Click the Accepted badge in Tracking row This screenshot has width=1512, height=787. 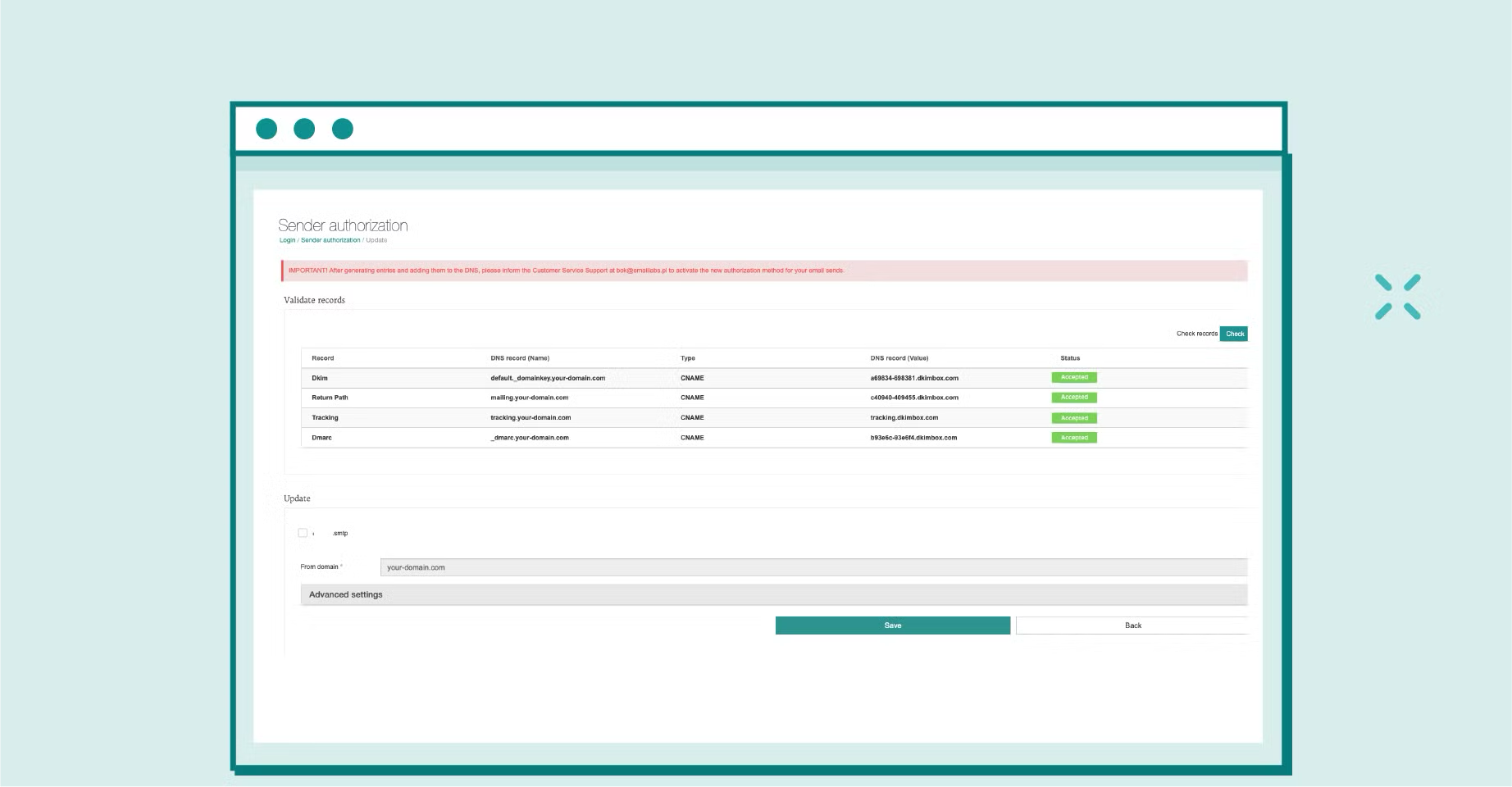(1073, 418)
